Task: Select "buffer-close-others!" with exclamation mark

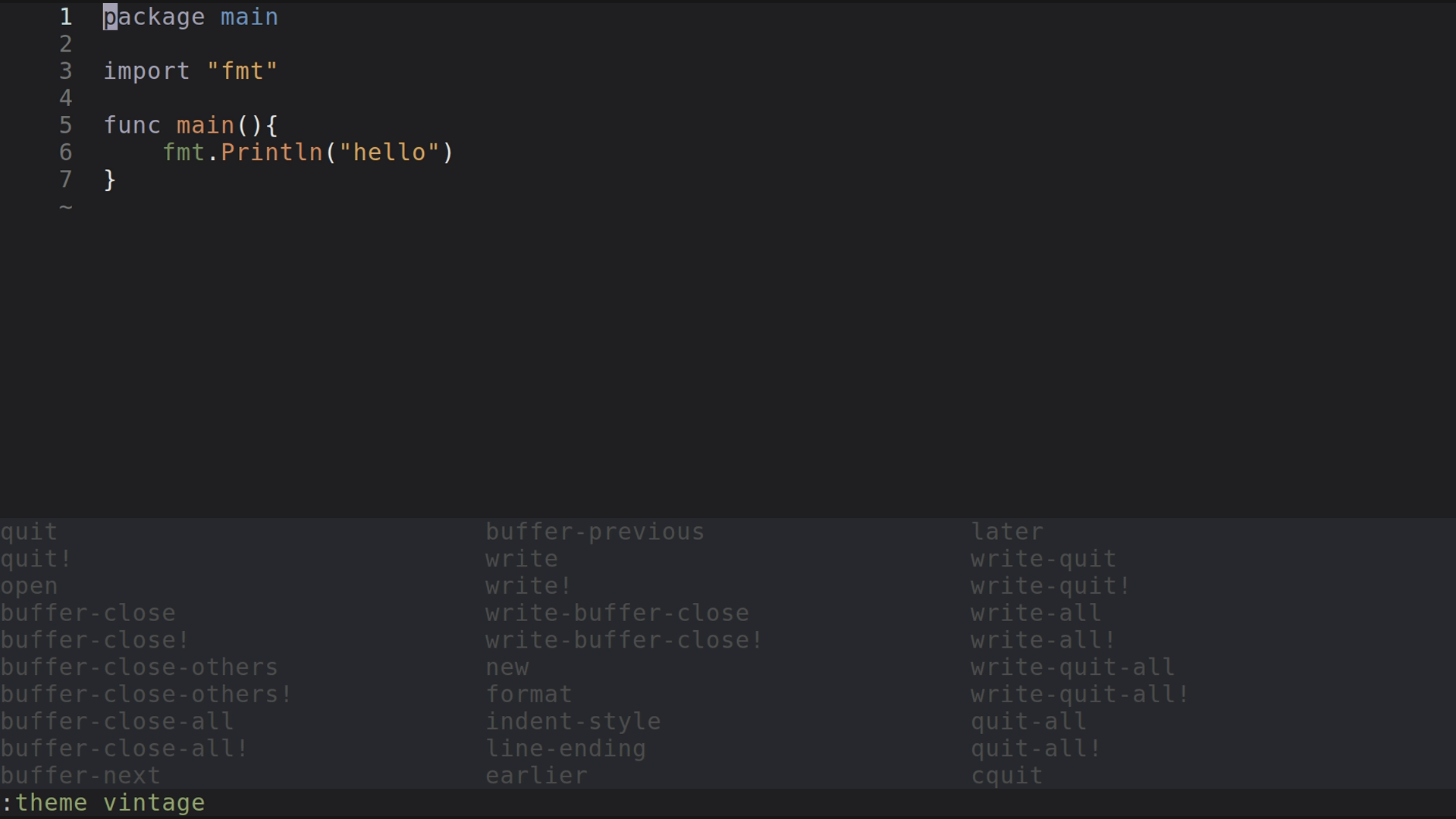Action: click(x=146, y=694)
